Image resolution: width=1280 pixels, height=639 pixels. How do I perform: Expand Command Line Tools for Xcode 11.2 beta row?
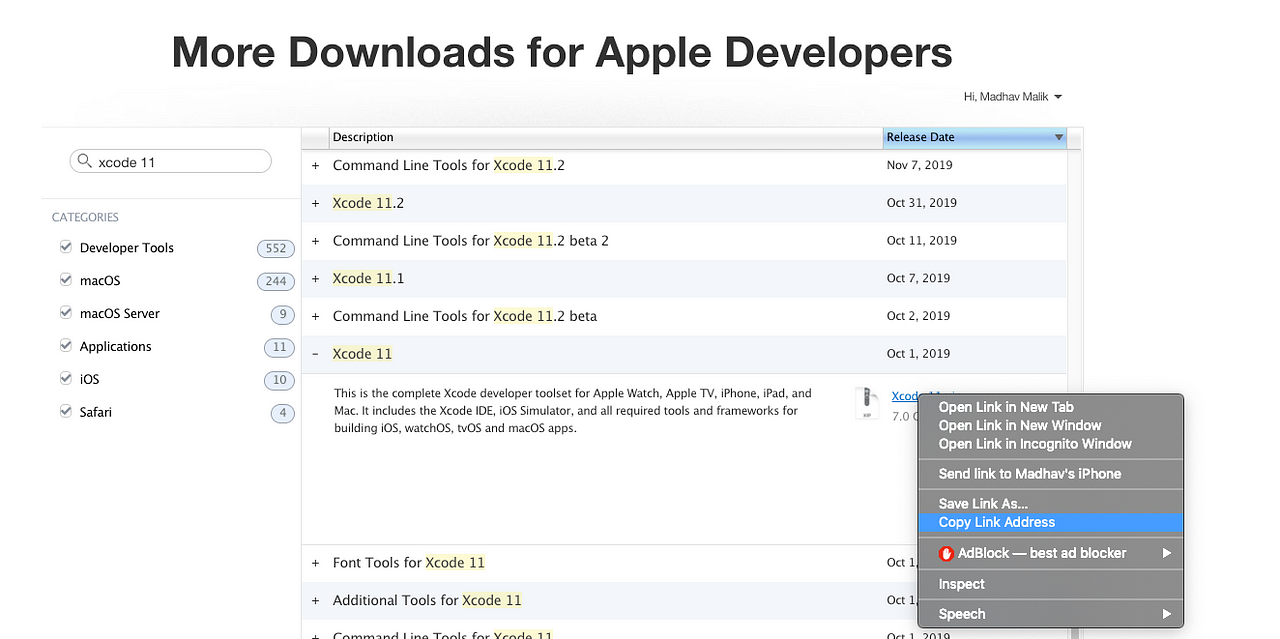[x=315, y=316]
